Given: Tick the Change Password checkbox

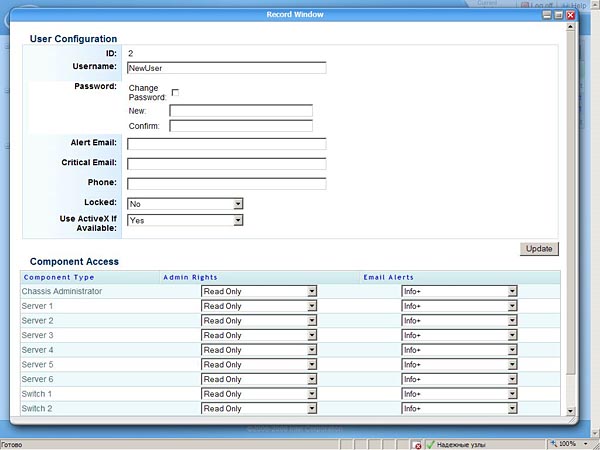Looking at the screenshot, I should pyautogui.click(x=175, y=92).
